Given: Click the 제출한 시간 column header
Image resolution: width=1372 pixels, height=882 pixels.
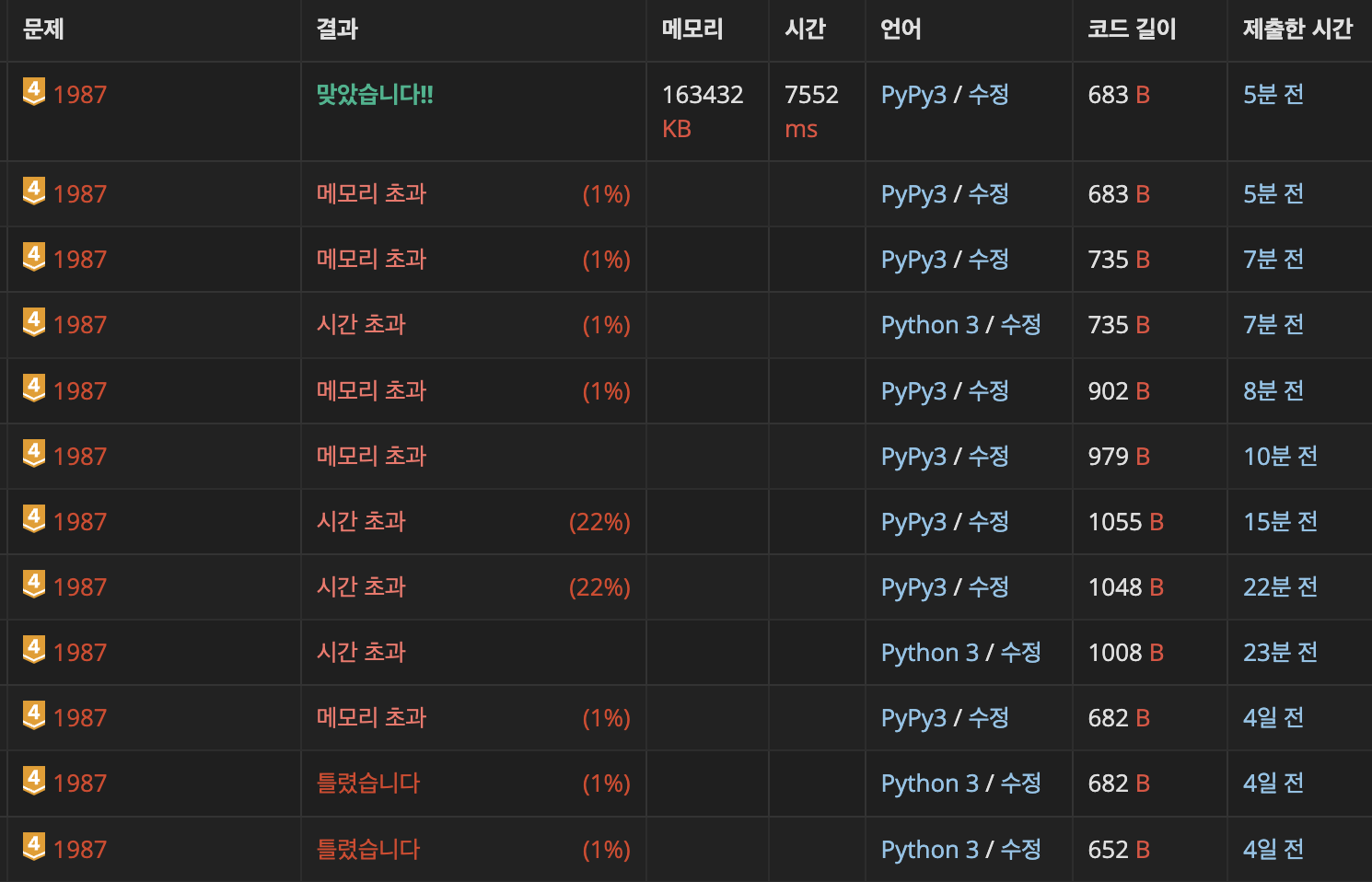Looking at the screenshot, I should pos(1297,29).
